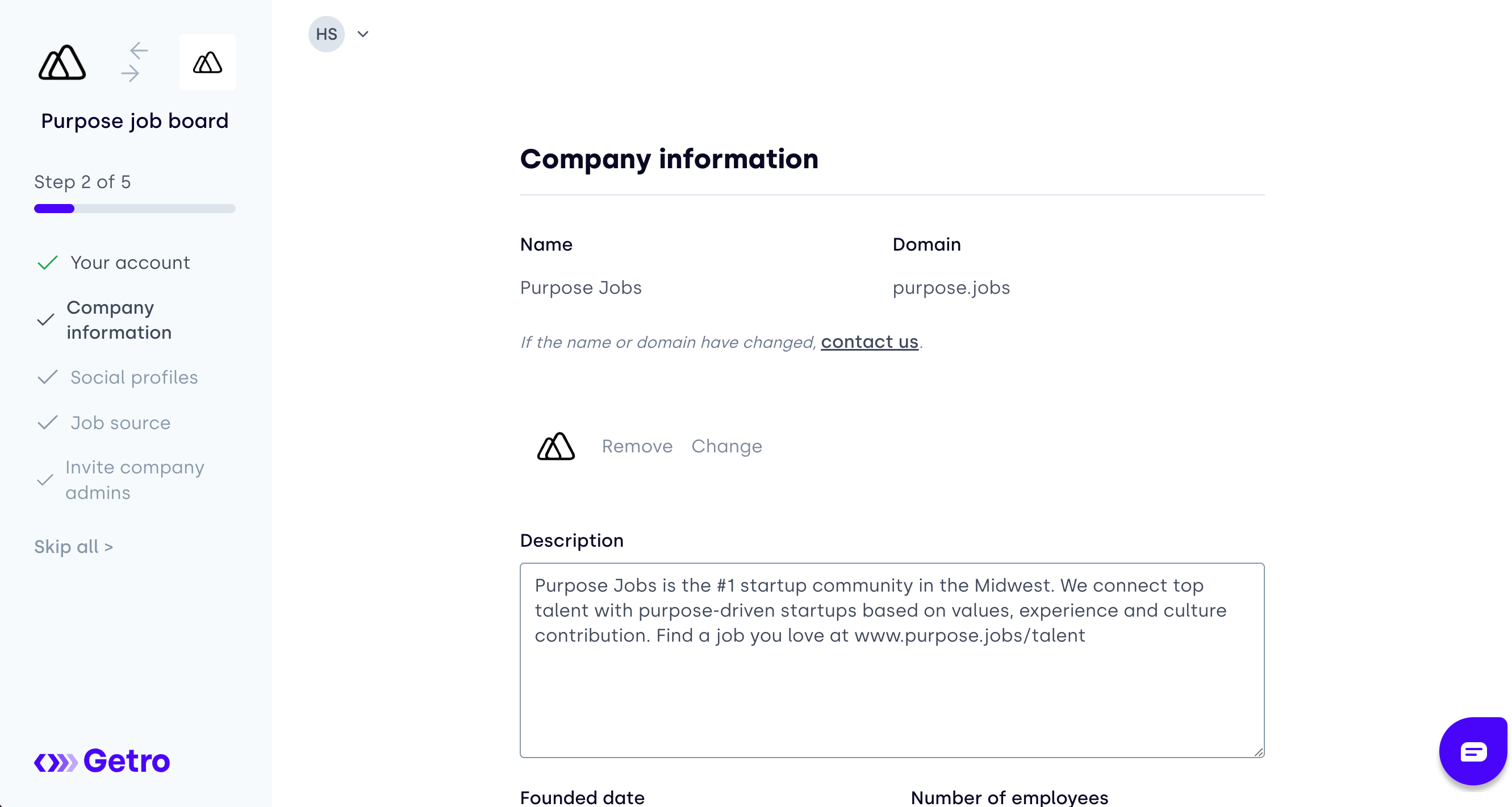Click the company logo thumbnail beside Remove

[x=556, y=446]
